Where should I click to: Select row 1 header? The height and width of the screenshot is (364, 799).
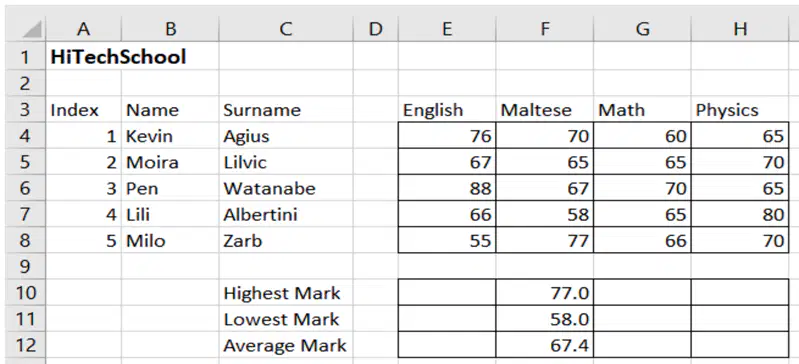tap(25, 57)
